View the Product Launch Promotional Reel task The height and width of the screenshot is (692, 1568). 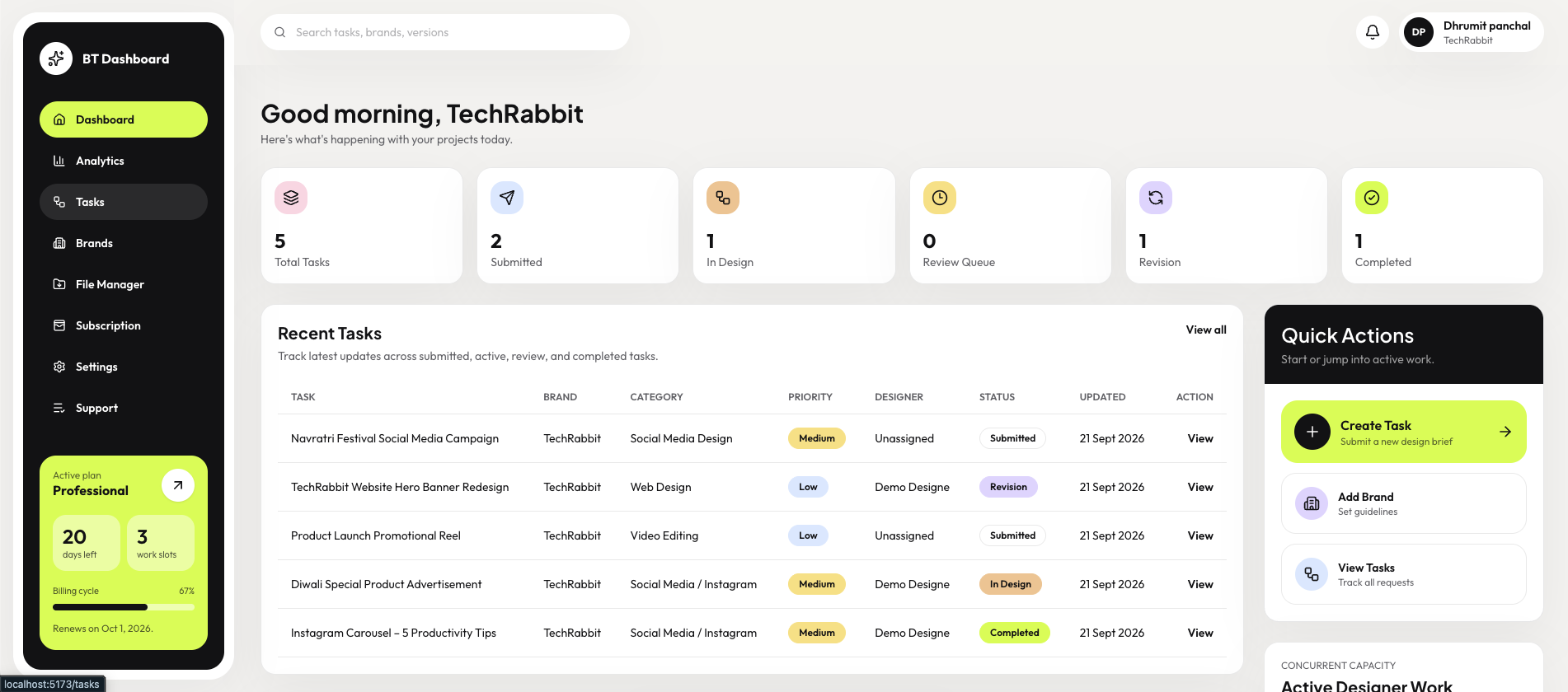pos(1200,535)
